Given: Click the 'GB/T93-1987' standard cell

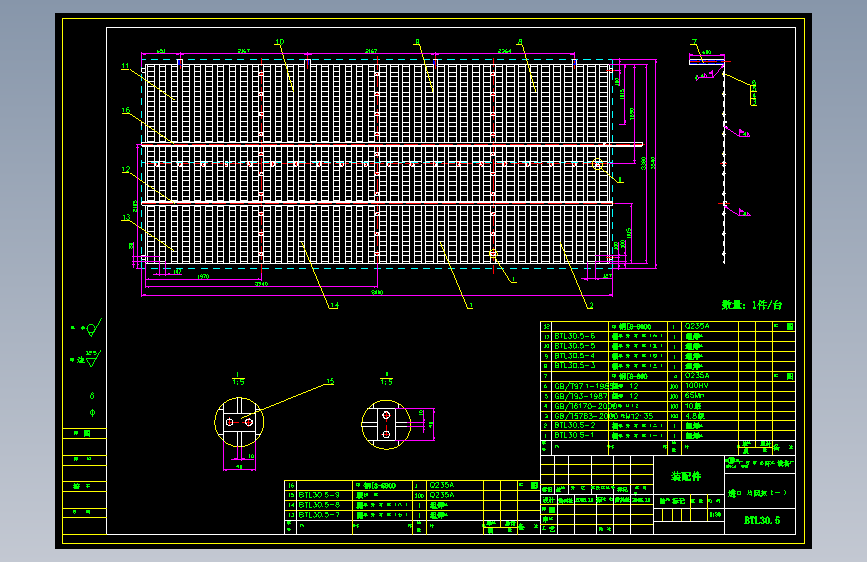Looking at the screenshot, I should point(580,396).
